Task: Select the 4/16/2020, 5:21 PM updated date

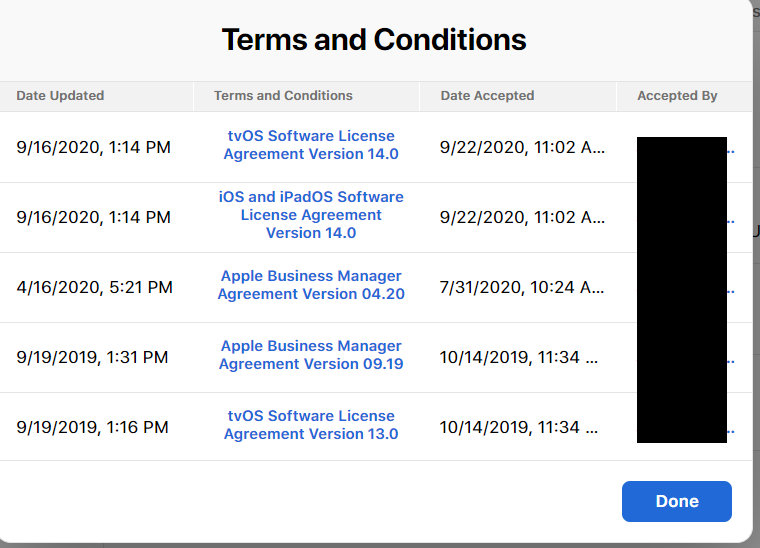Action: [x=94, y=287]
